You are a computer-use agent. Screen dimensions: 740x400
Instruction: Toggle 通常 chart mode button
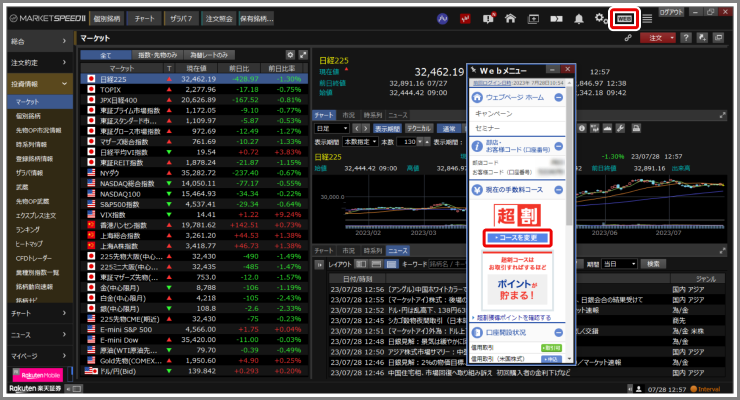point(448,128)
